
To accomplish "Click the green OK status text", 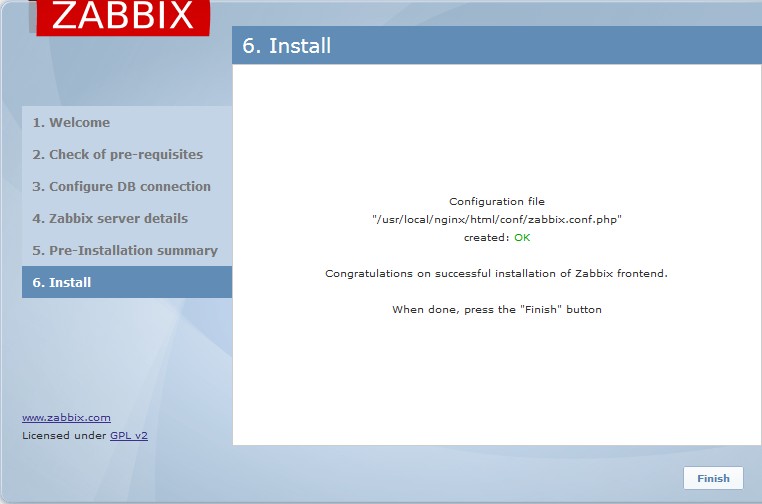I will tap(522, 238).
